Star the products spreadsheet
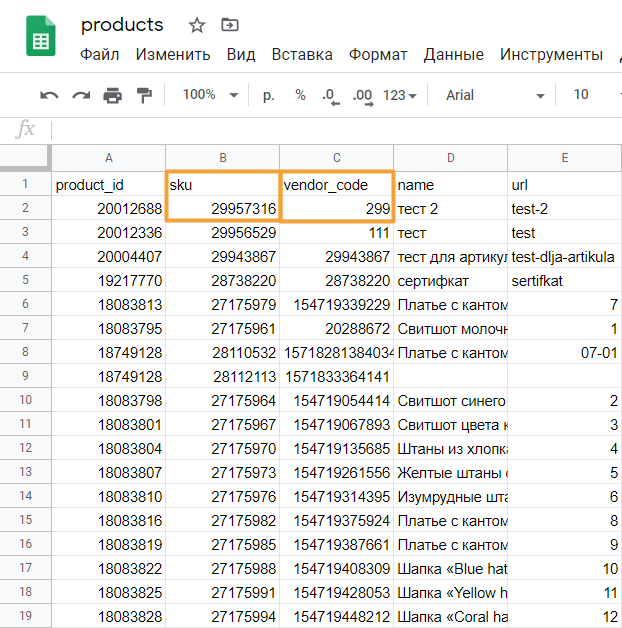 click(197, 25)
